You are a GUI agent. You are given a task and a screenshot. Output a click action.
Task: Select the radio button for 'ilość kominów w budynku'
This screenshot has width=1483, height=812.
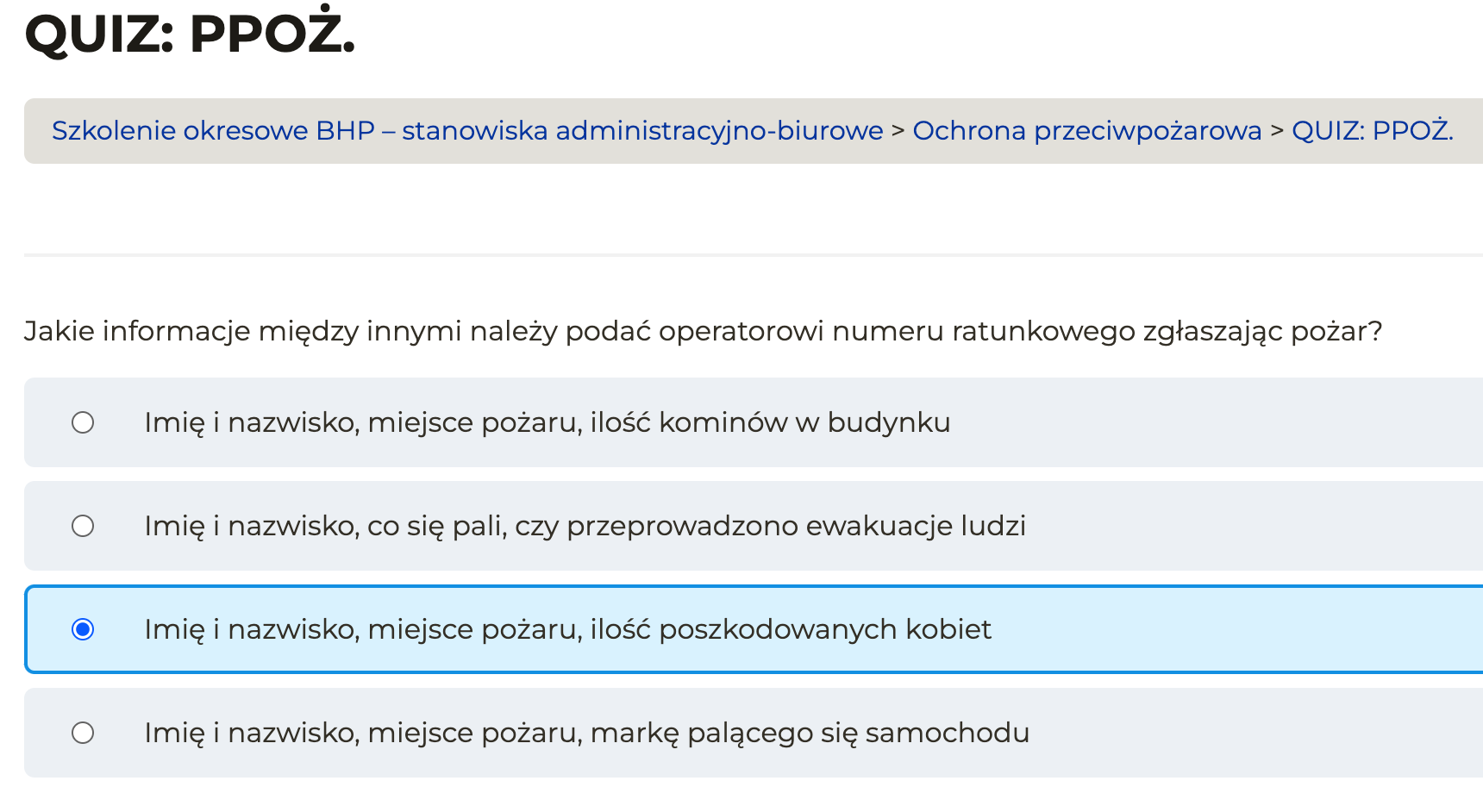[83, 422]
